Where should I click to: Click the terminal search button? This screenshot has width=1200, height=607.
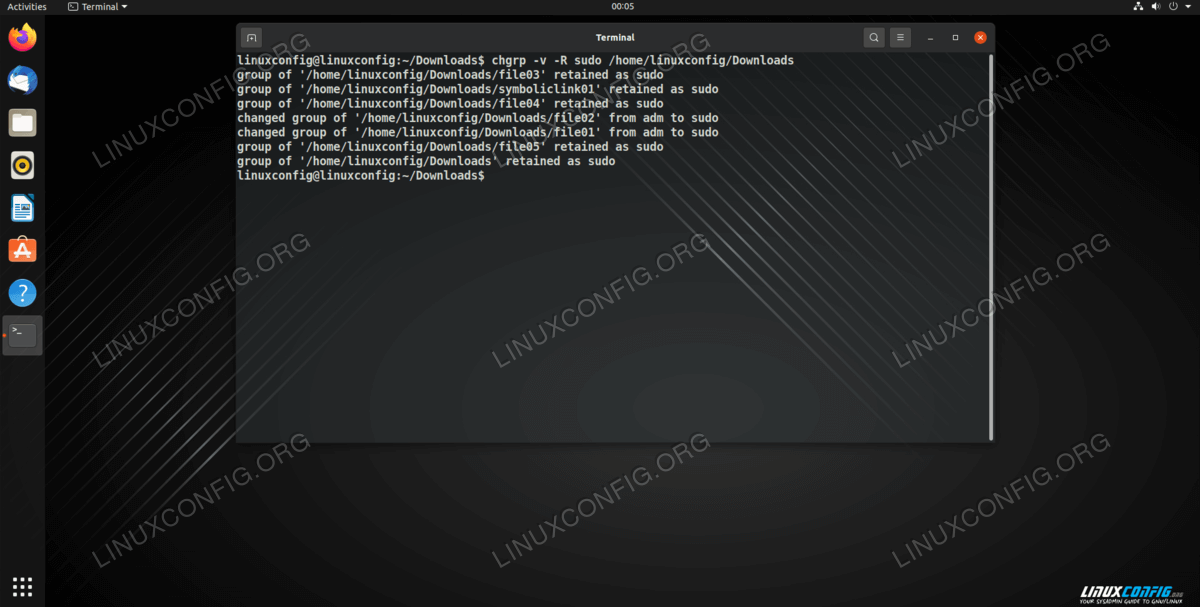(x=874, y=38)
